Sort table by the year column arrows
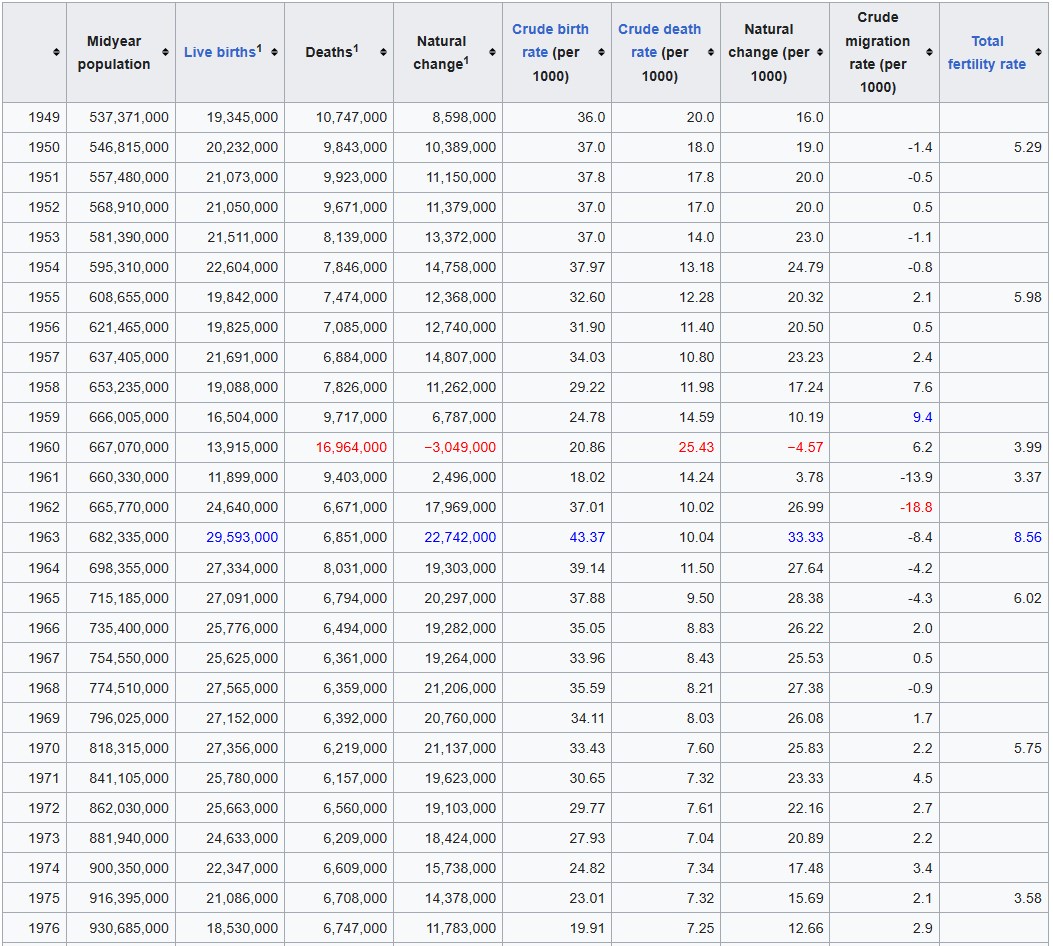 [56, 52]
